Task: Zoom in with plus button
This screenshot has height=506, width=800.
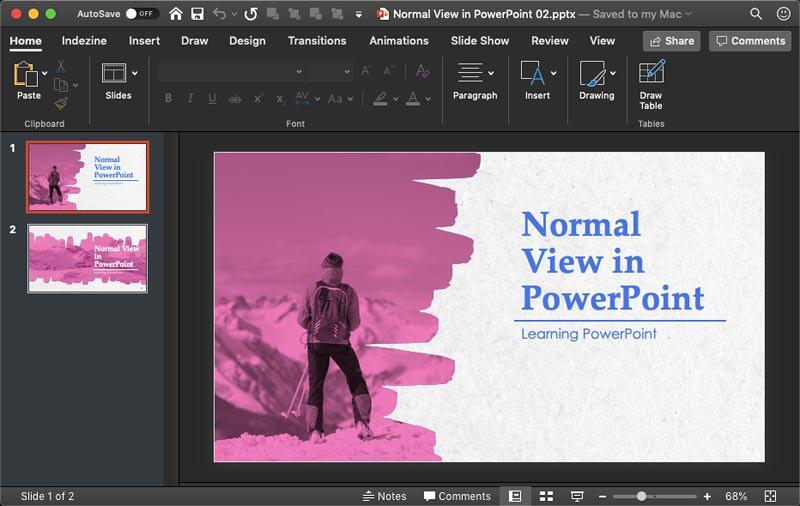Action: click(707, 496)
